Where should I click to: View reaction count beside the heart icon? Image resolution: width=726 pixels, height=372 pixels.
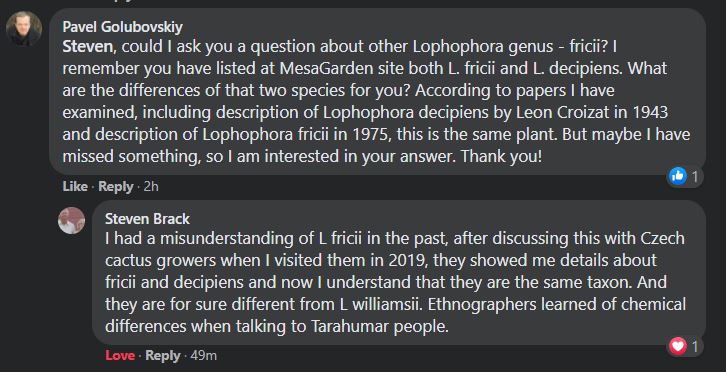point(695,346)
